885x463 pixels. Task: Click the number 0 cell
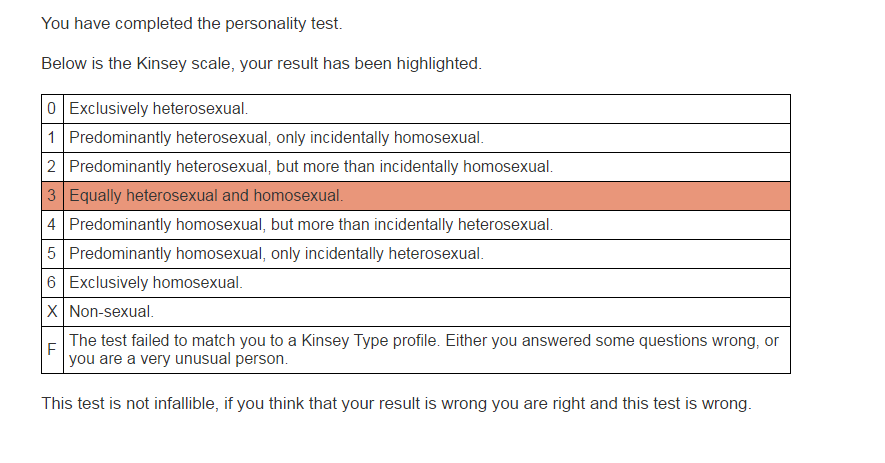(x=52, y=109)
